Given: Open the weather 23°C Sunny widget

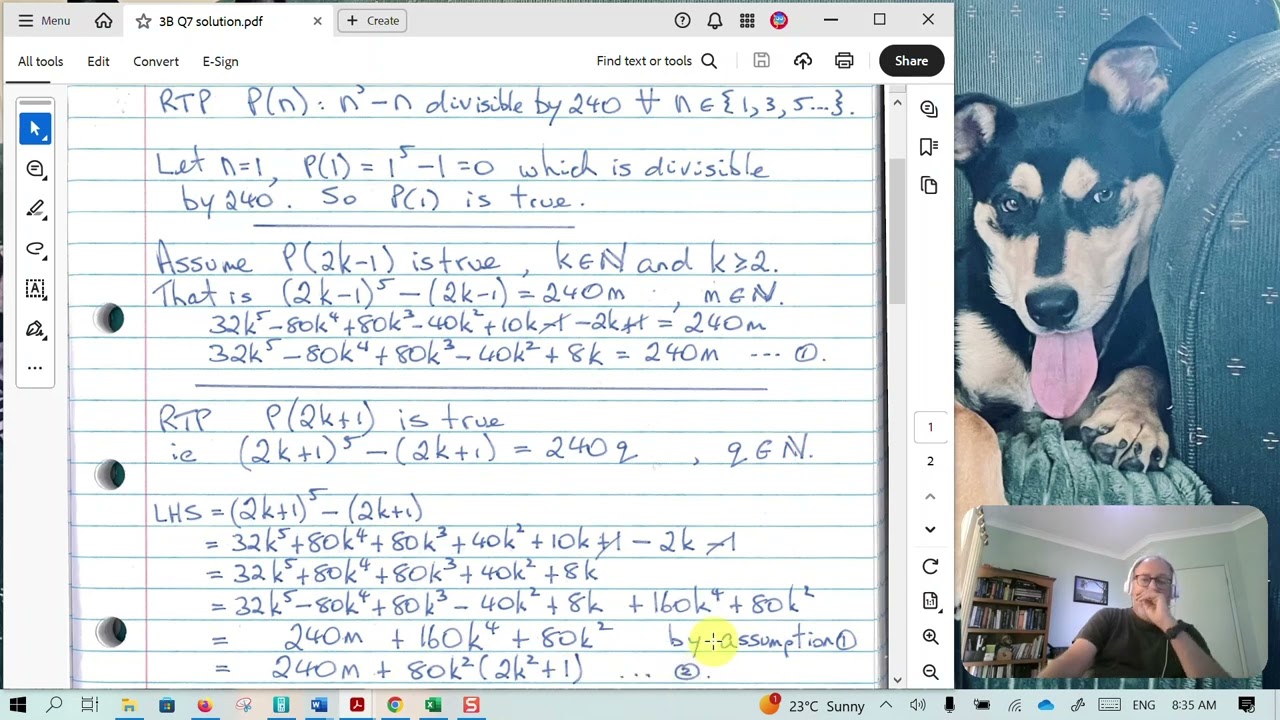Looking at the screenshot, I should pyautogui.click(x=811, y=705).
